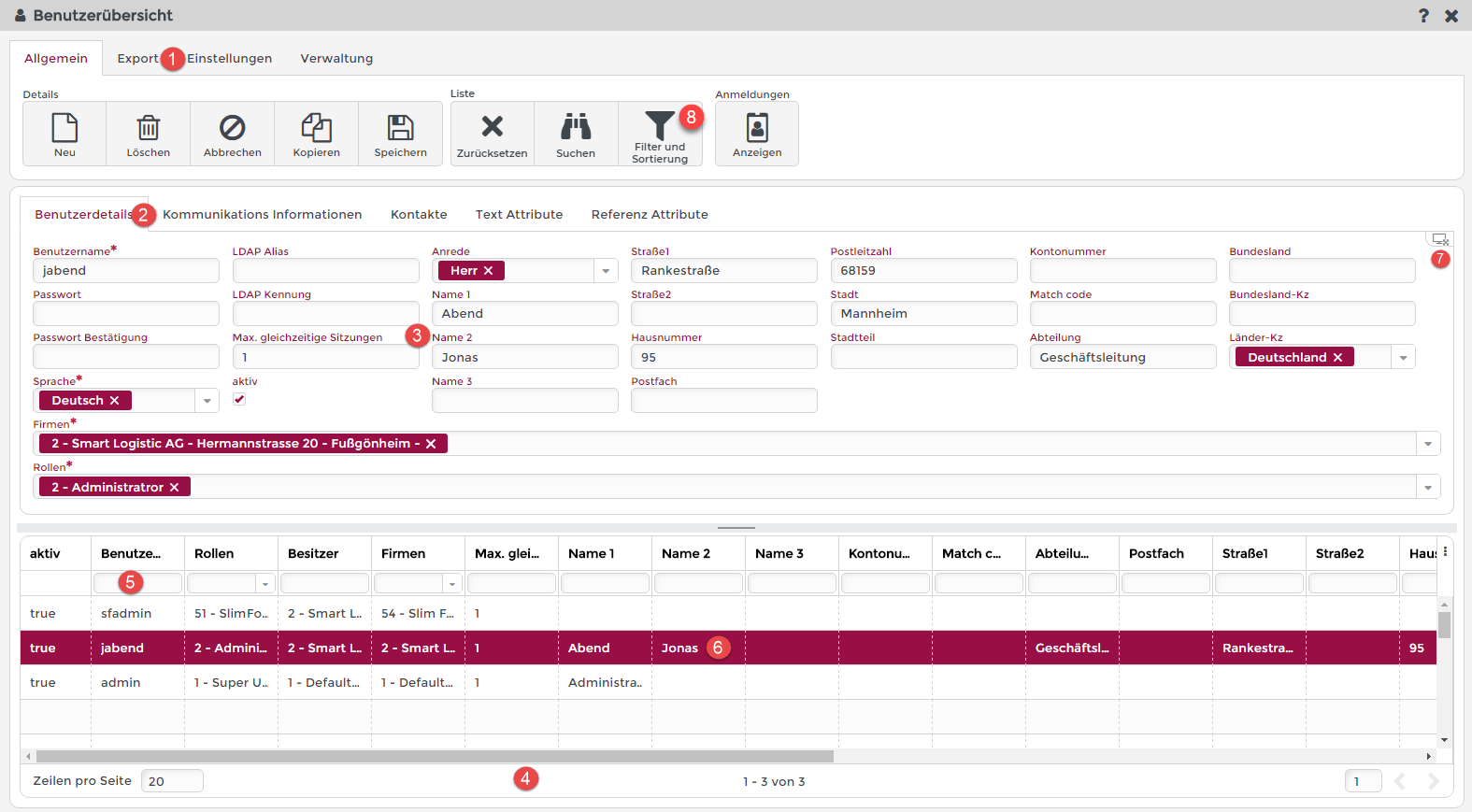Click the Zeilen pro Seite field
Viewport: 1472px width, 812px height.
point(172,781)
